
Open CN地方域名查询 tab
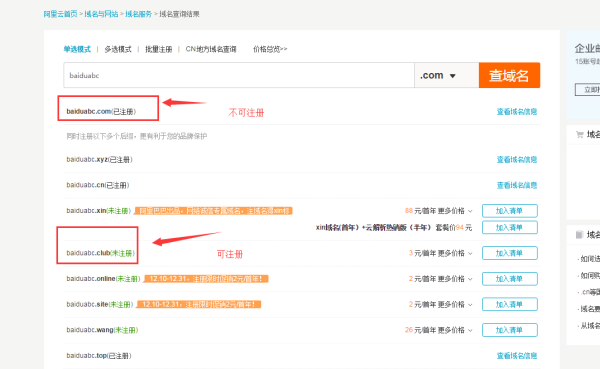[x=211, y=49]
